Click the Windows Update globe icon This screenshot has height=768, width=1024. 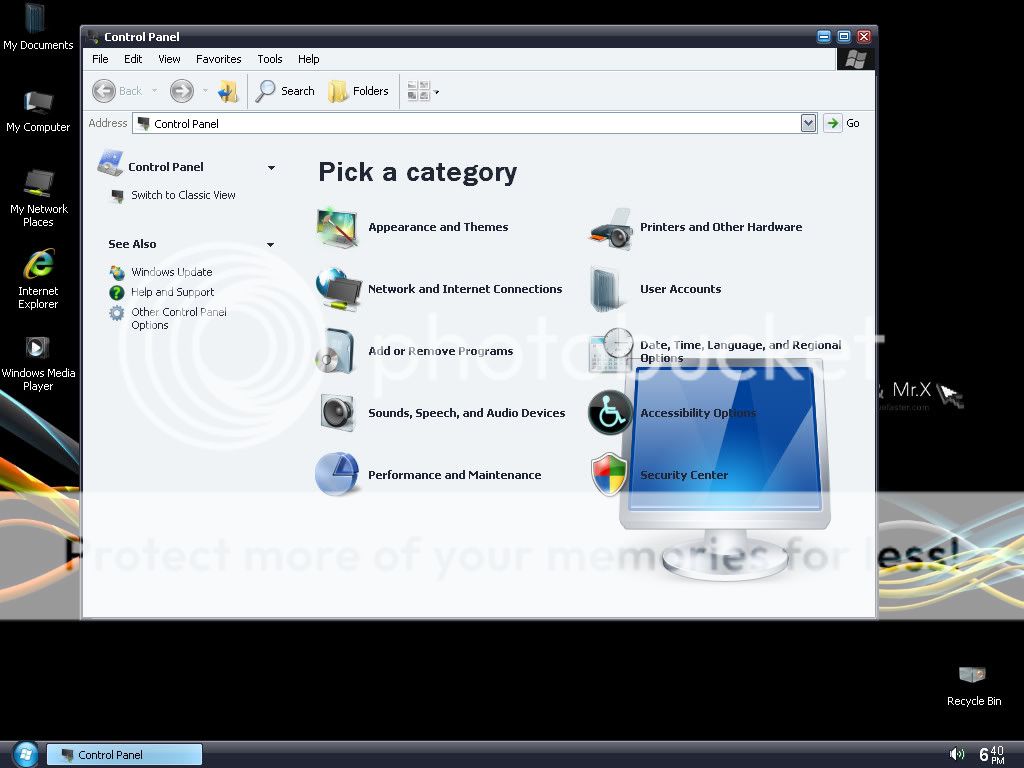tap(117, 272)
